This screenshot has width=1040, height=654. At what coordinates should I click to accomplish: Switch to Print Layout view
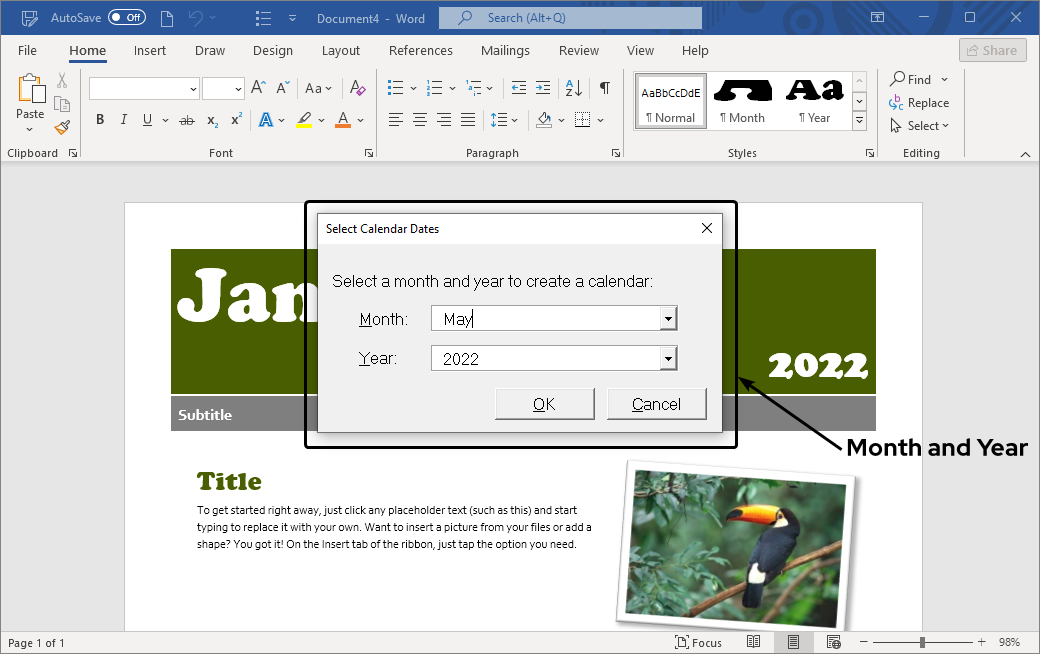(793, 642)
